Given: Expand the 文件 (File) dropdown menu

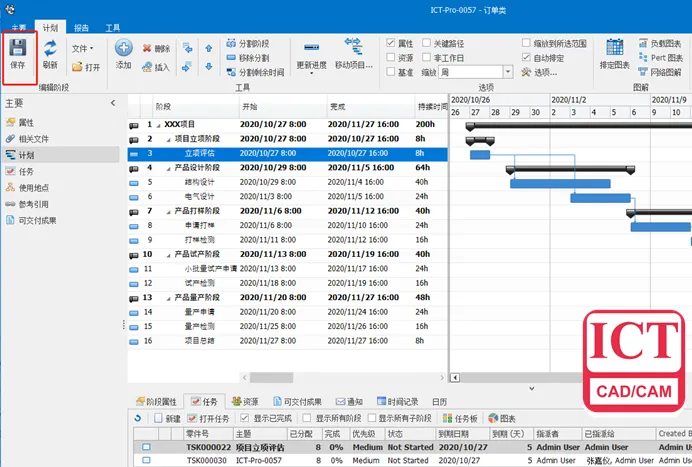Looking at the screenshot, I should pyautogui.click(x=83, y=47).
